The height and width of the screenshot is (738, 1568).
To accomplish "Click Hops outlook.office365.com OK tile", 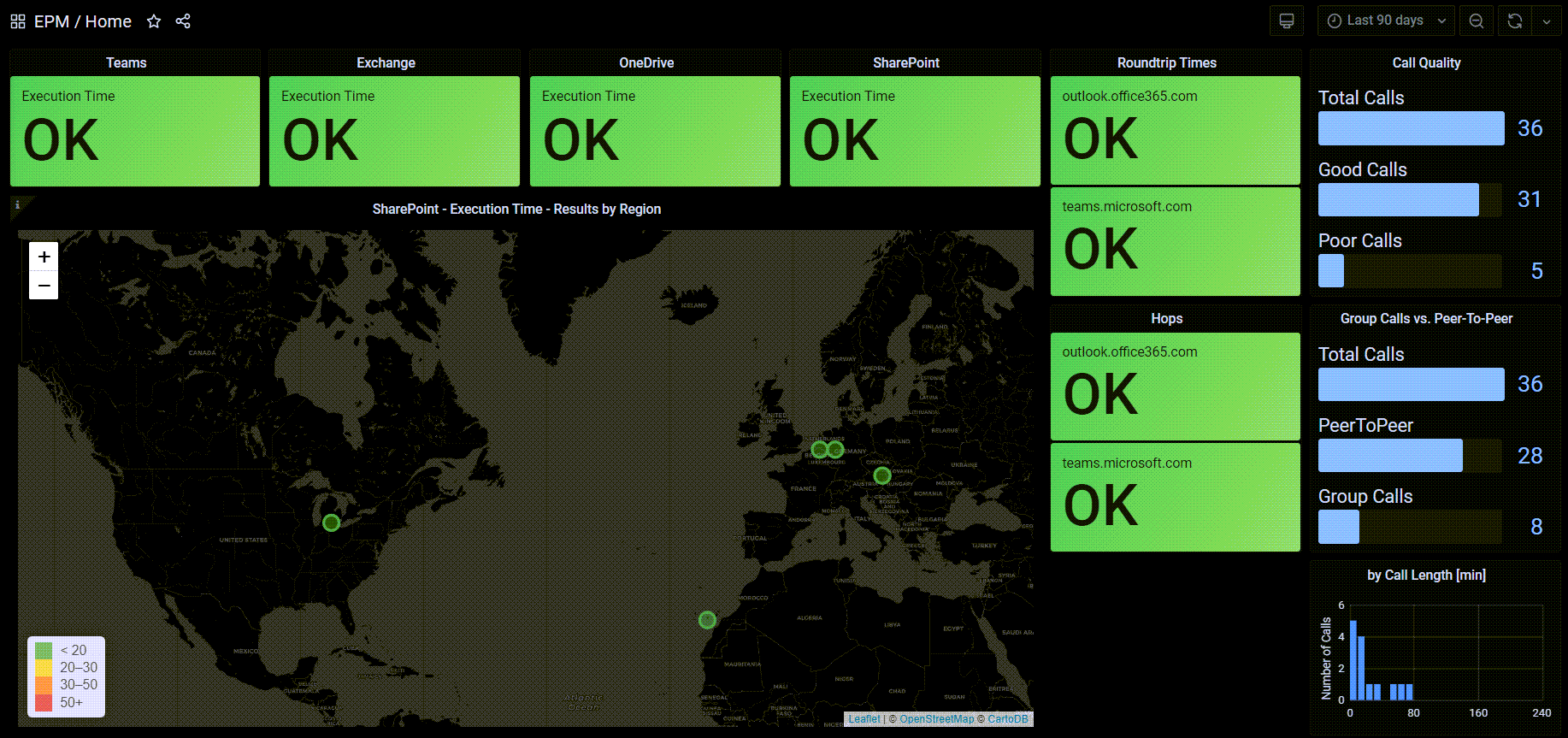I will [x=1176, y=387].
